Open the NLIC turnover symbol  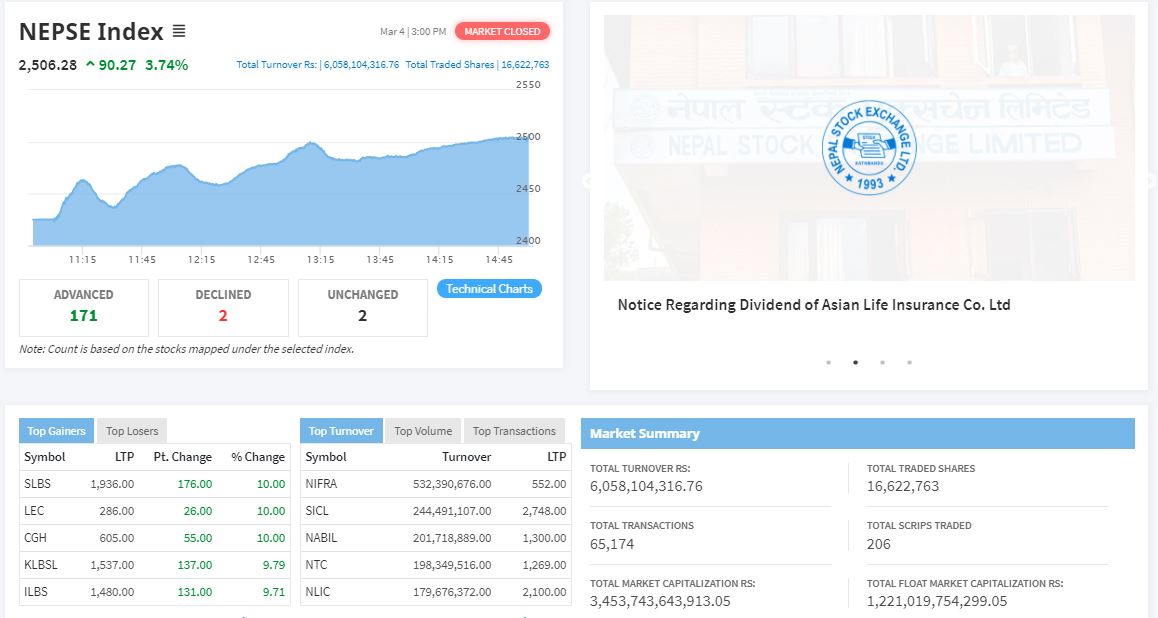pos(318,591)
